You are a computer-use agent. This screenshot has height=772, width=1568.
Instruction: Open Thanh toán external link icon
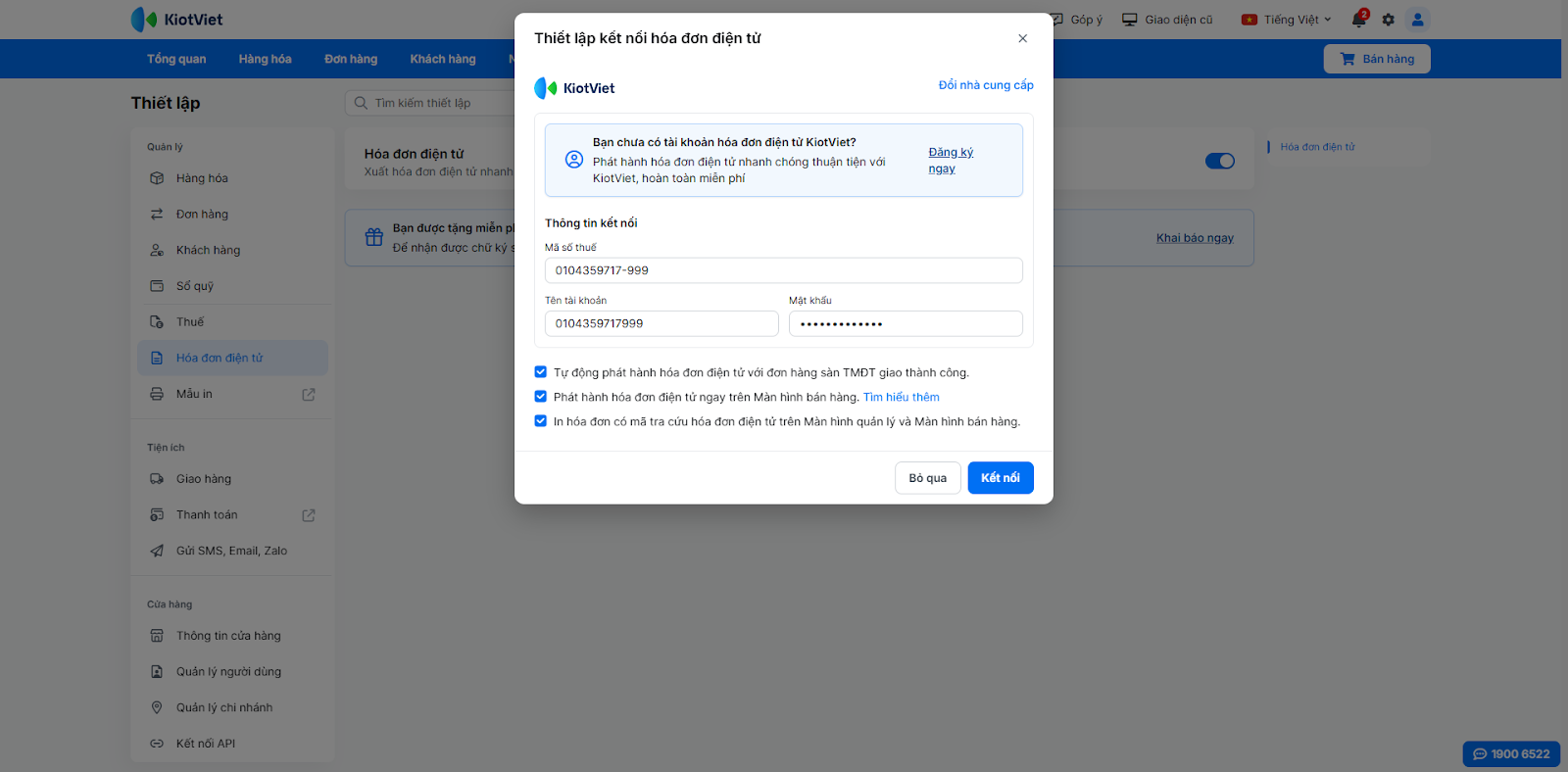click(309, 514)
